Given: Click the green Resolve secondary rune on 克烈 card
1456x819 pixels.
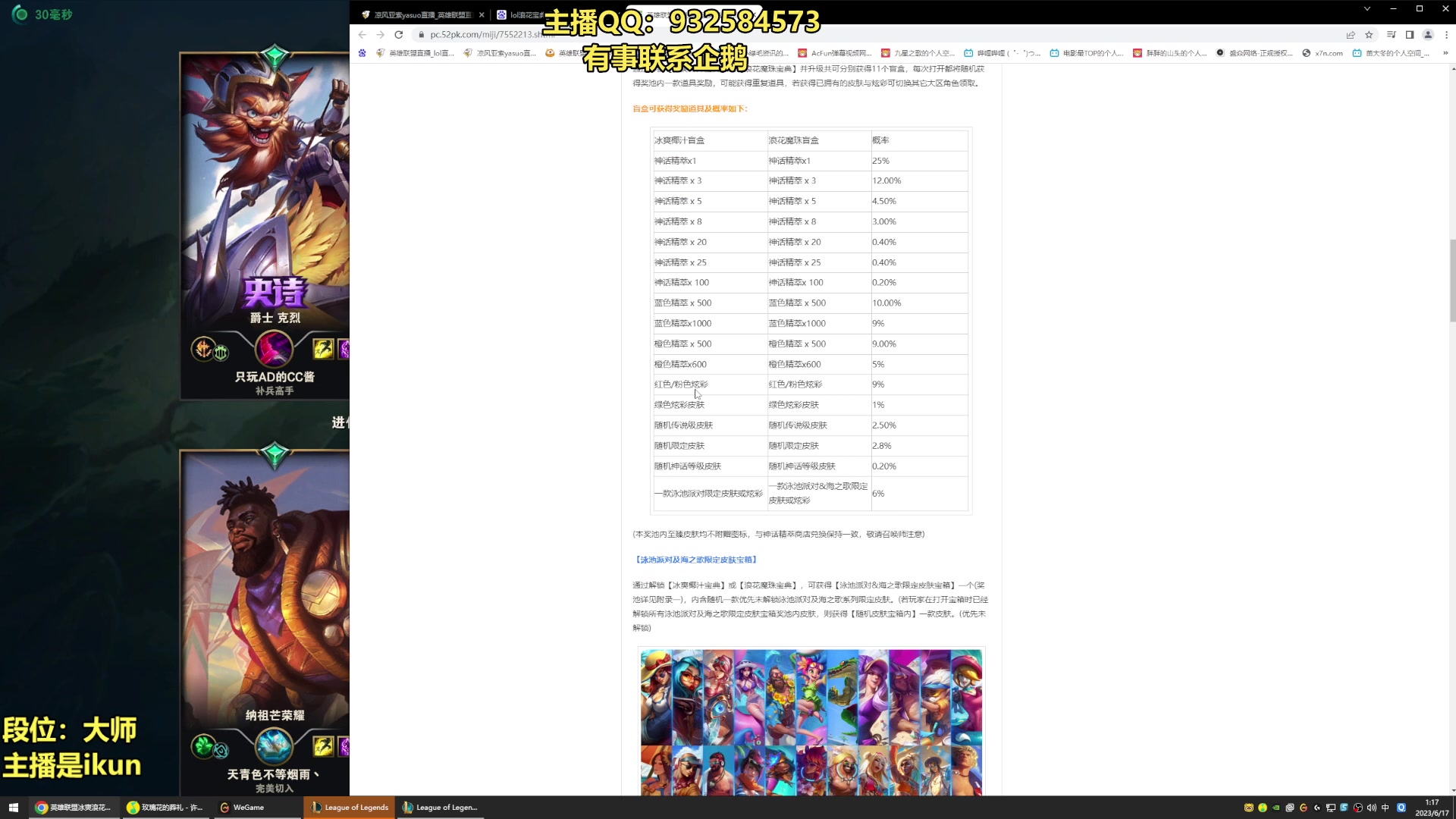Looking at the screenshot, I should [221, 353].
